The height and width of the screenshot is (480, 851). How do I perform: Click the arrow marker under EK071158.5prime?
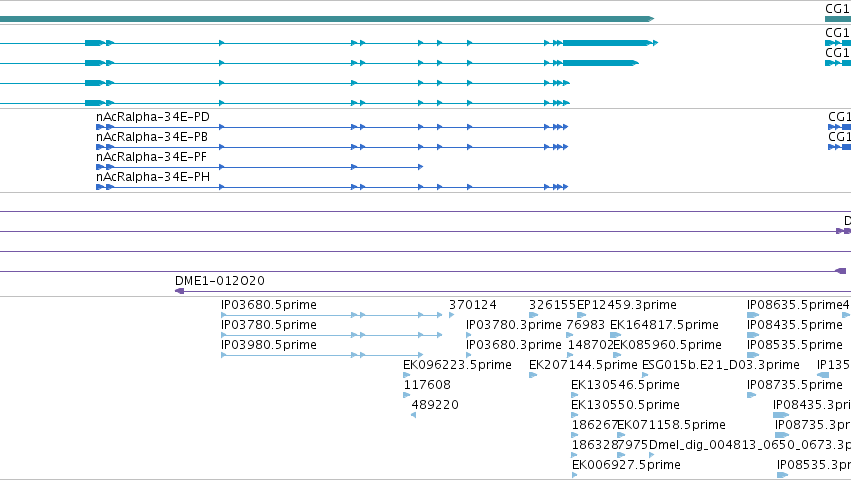coord(621,435)
